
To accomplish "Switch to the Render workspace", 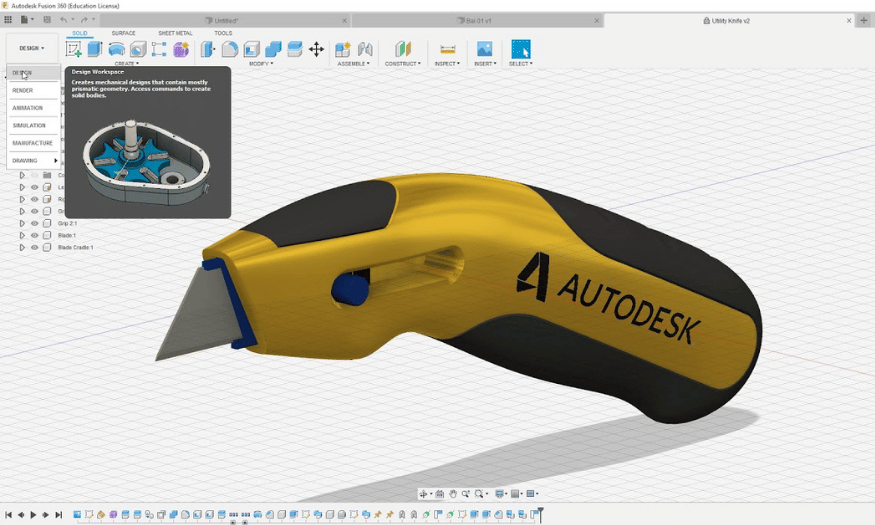I will point(33,90).
